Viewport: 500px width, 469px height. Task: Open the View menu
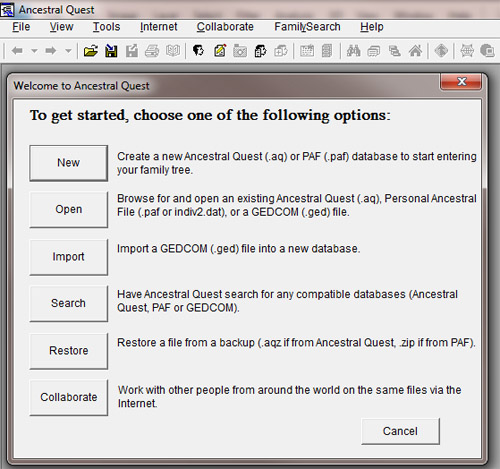coord(61,27)
